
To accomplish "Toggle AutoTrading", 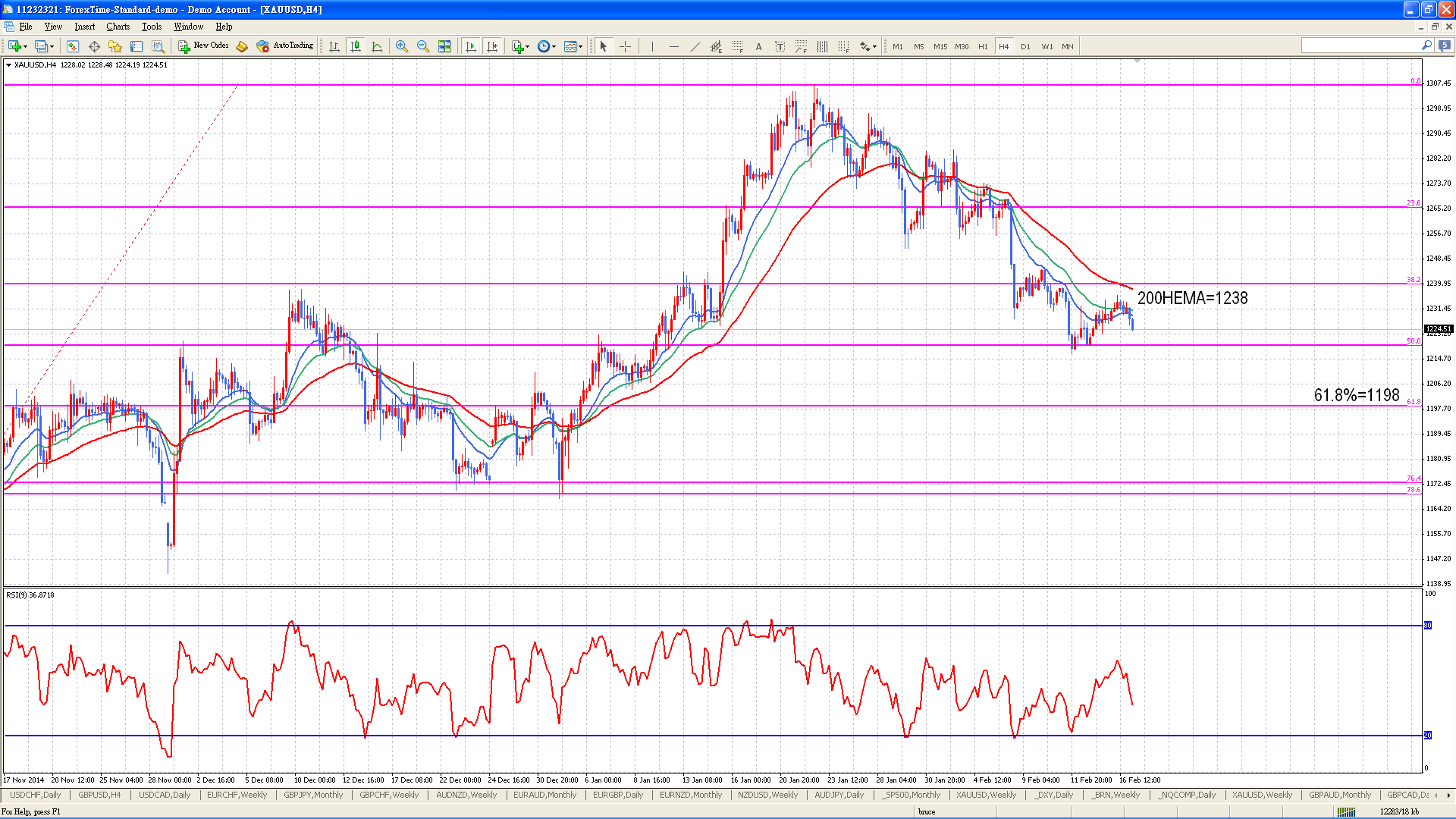I will point(285,46).
